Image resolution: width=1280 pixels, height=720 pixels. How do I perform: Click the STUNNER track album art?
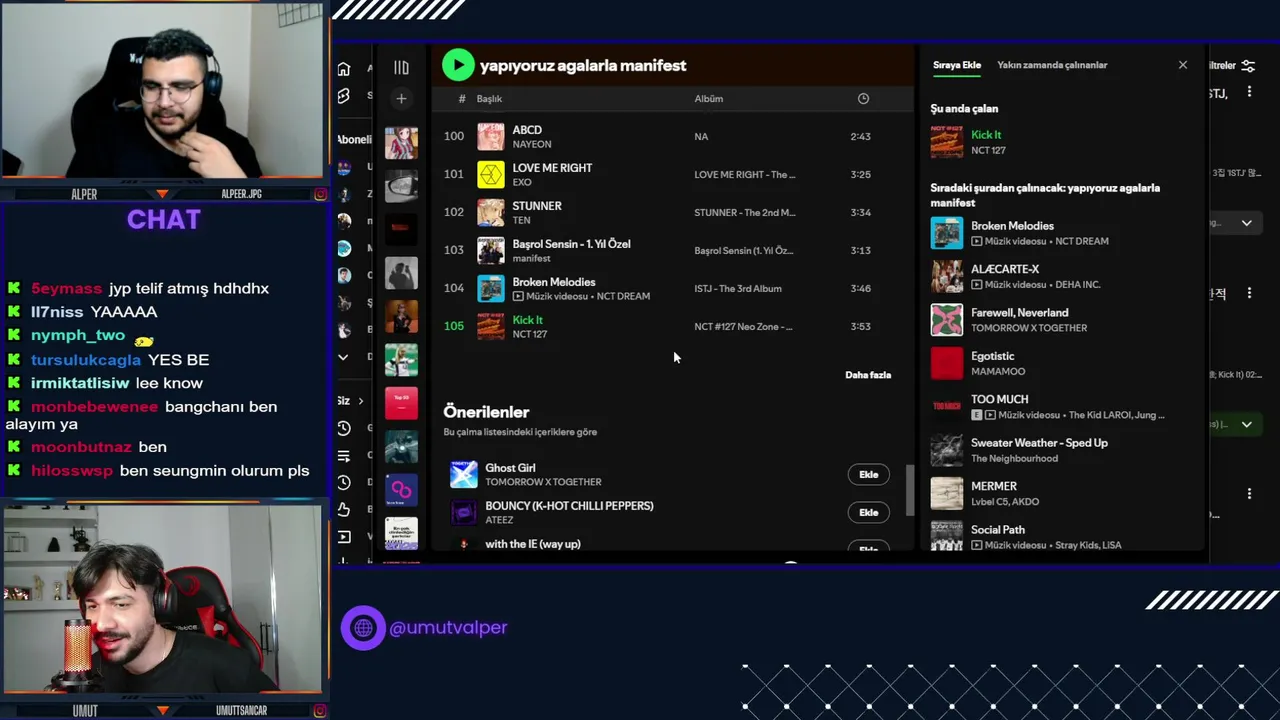[491, 213]
